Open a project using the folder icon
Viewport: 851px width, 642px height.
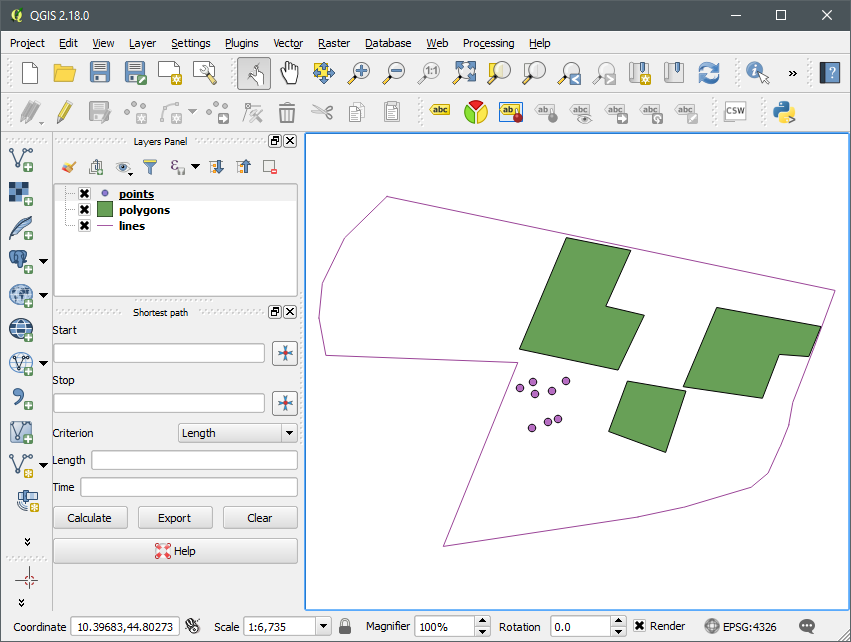coord(64,73)
